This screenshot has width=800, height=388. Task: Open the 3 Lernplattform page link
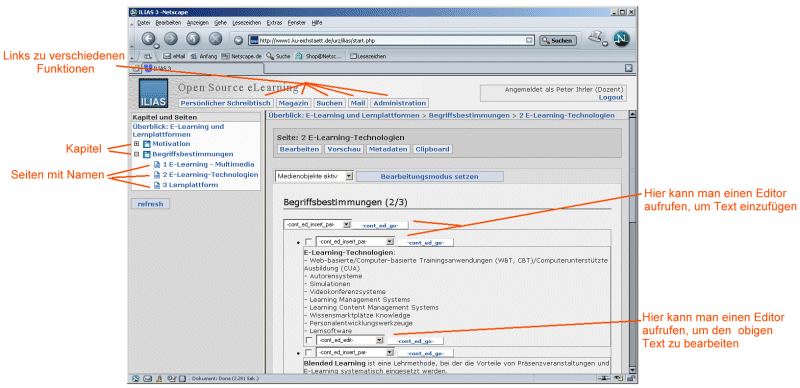pos(190,185)
